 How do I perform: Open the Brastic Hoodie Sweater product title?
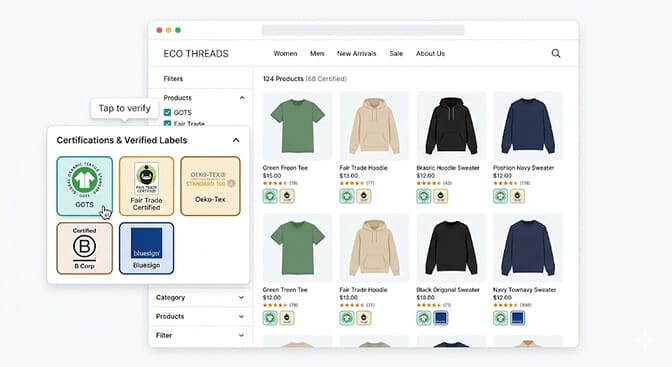(x=448, y=168)
